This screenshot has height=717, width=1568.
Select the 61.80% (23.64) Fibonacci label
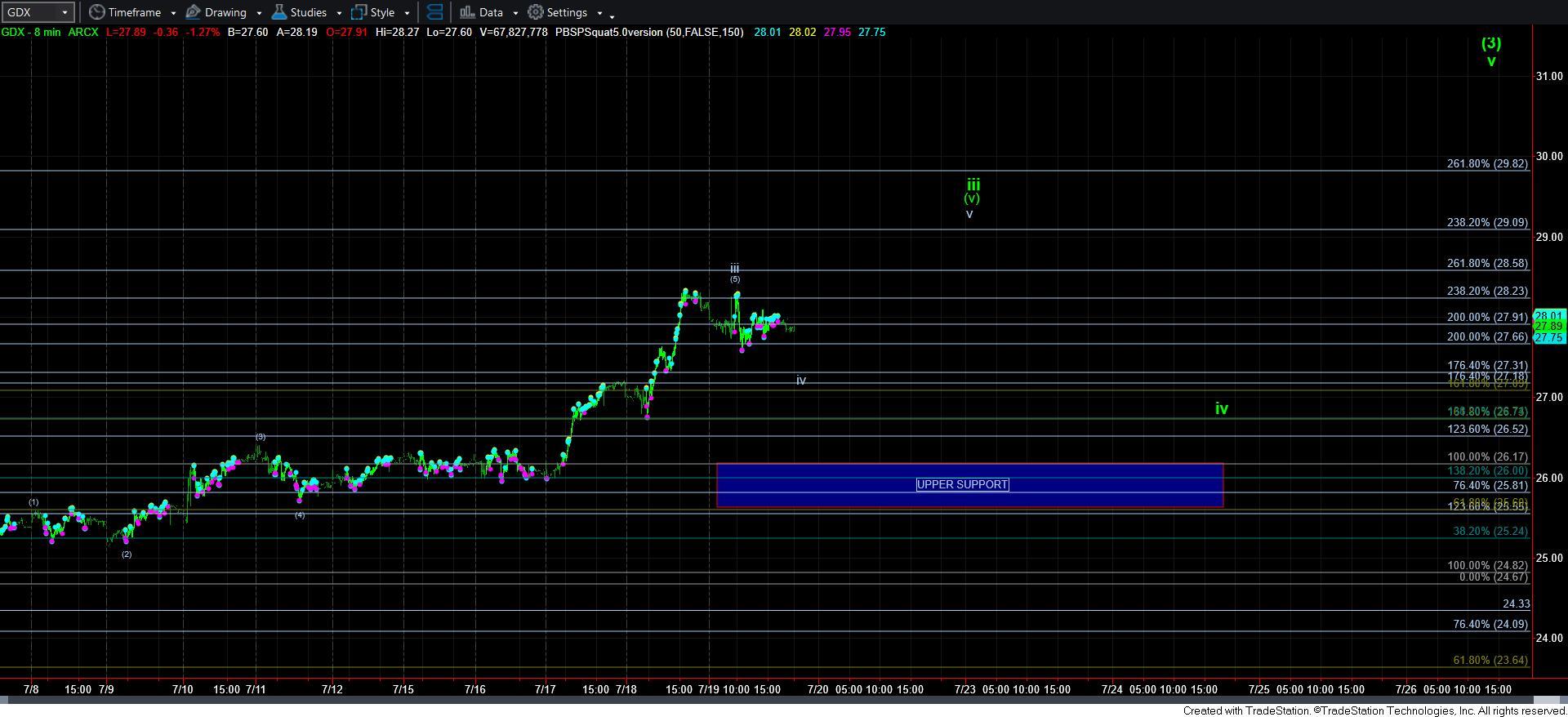(x=1490, y=660)
